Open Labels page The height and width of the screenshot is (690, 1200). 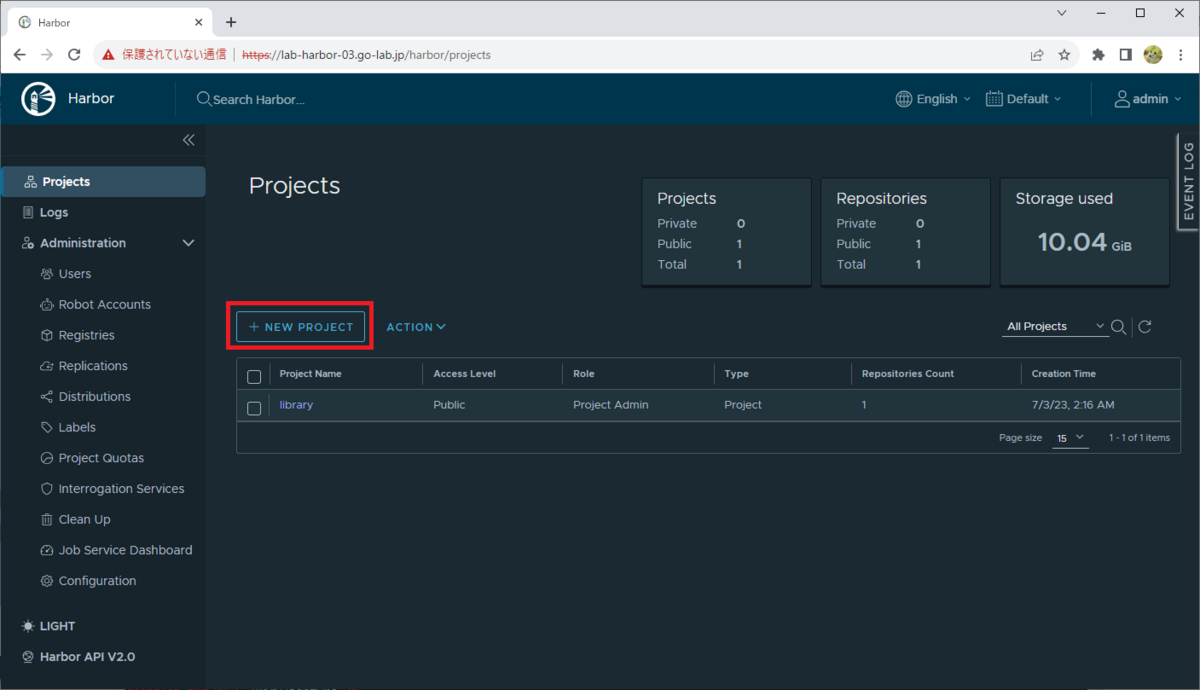[x=77, y=427]
